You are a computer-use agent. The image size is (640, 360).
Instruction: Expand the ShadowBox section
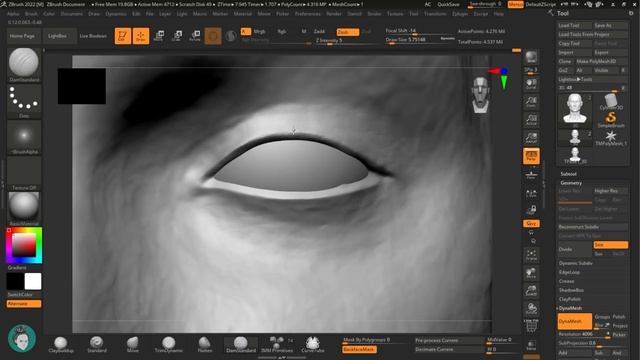pyautogui.click(x=571, y=290)
